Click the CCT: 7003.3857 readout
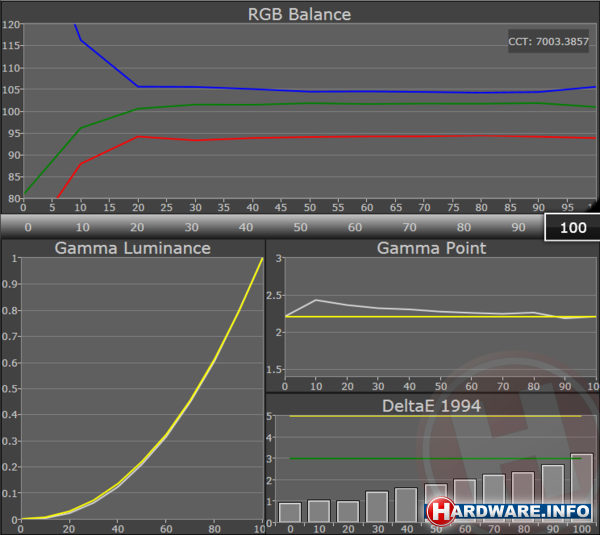600x535 pixels. click(x=548, y=41)
